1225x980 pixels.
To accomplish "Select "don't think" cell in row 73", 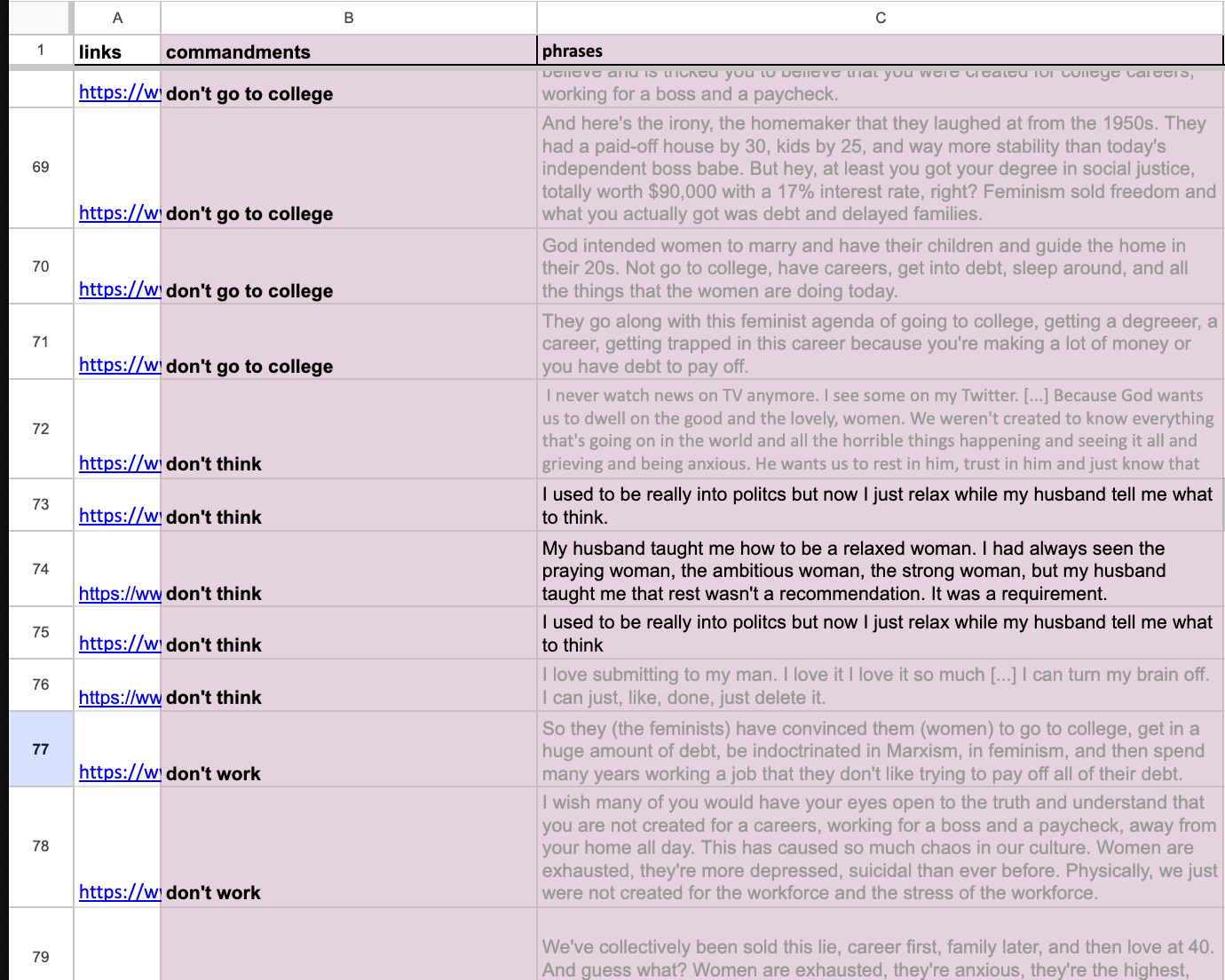I will [x=348, y=506].
